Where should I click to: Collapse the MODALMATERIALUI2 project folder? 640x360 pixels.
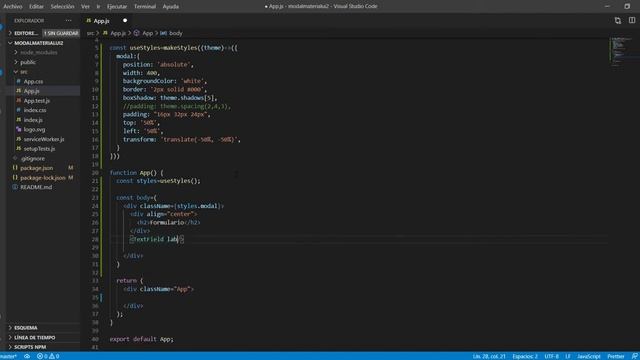[43, 43]
